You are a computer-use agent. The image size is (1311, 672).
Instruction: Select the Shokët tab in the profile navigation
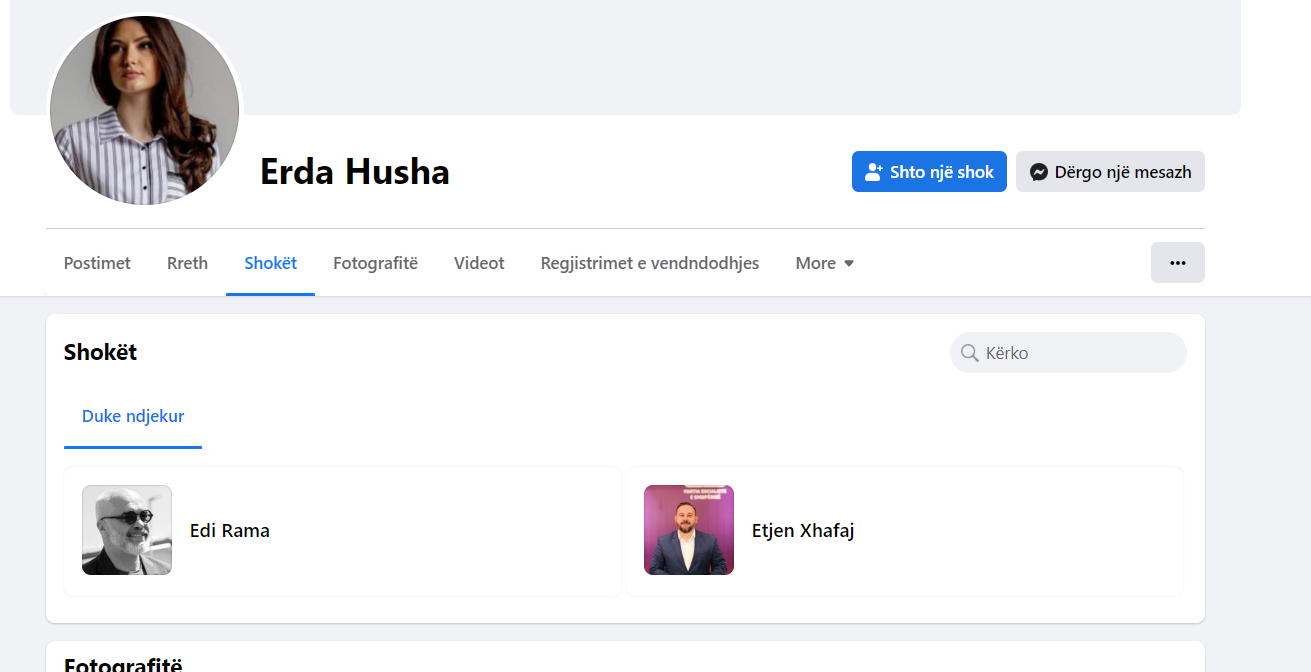pyautogui.click(x=270, y=263)
